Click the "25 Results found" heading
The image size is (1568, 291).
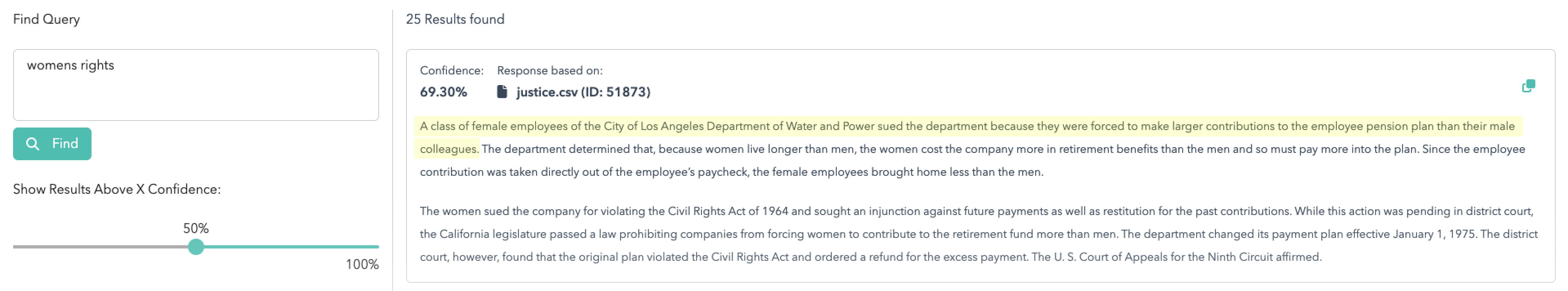(455, 20)
